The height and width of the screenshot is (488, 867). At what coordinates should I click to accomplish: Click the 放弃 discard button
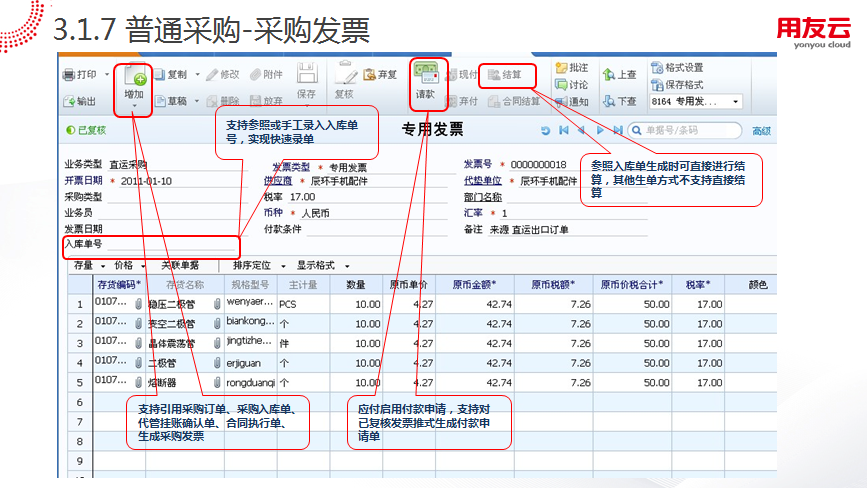[266, 101]
